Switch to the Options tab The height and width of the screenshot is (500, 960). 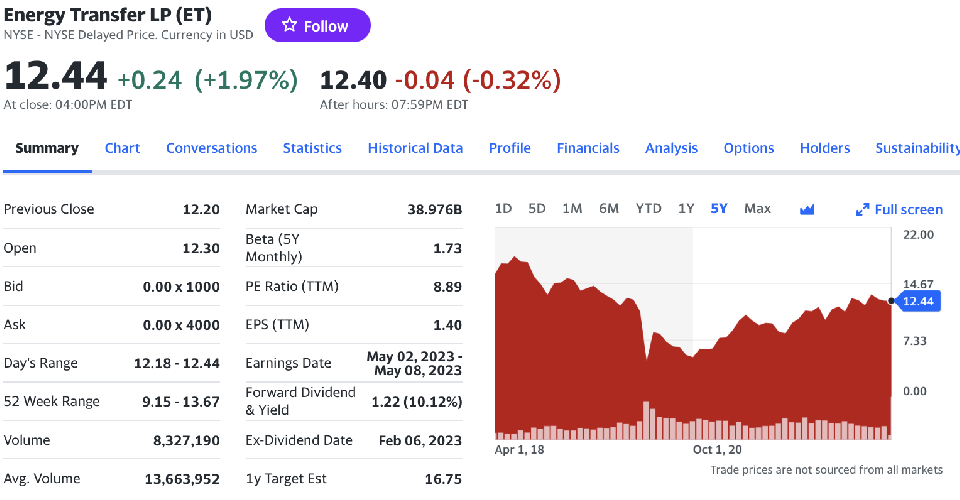pos(749,148)
